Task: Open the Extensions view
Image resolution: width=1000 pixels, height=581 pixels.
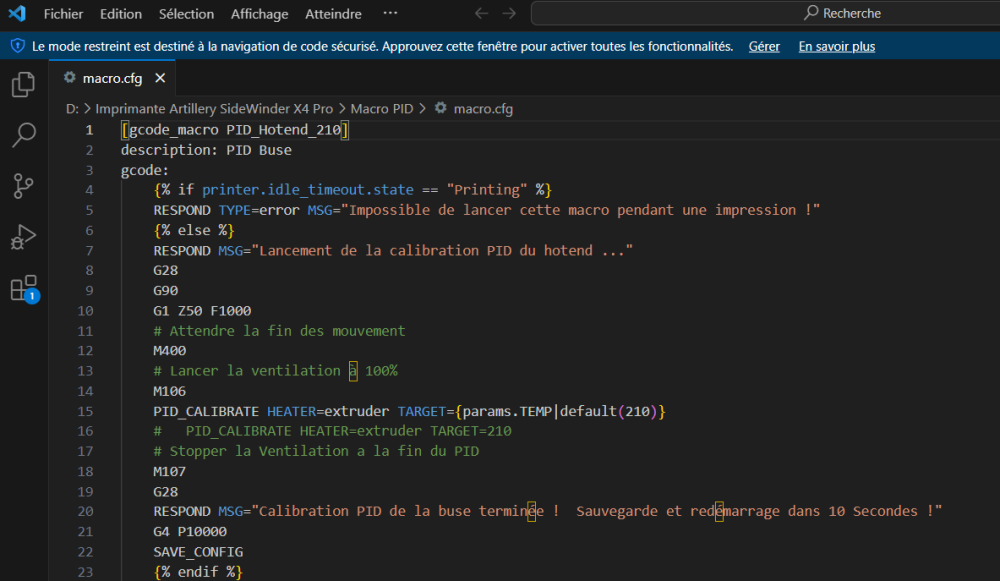Action: (x=23, y=289)
